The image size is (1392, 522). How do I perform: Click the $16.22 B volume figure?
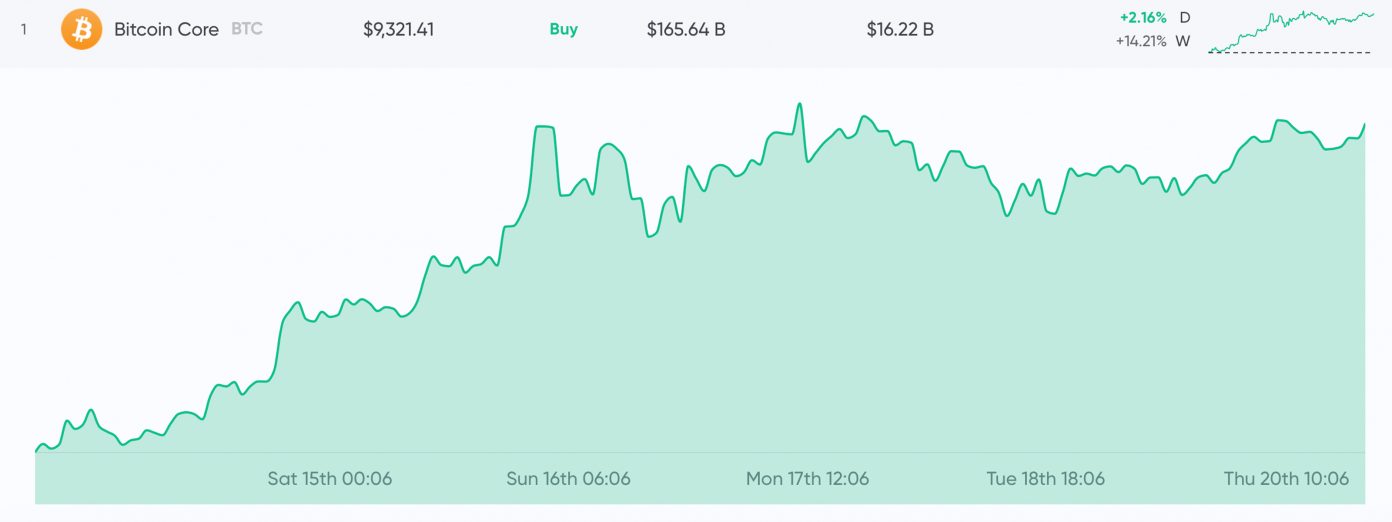click(x=900, y=30)
